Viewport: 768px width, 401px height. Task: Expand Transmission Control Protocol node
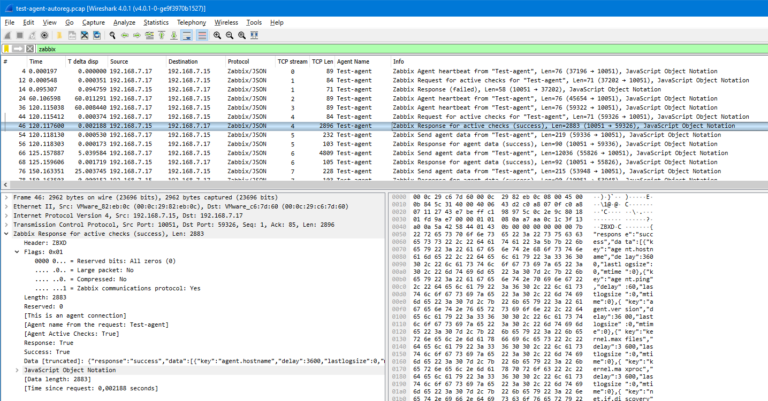(6, 225)
